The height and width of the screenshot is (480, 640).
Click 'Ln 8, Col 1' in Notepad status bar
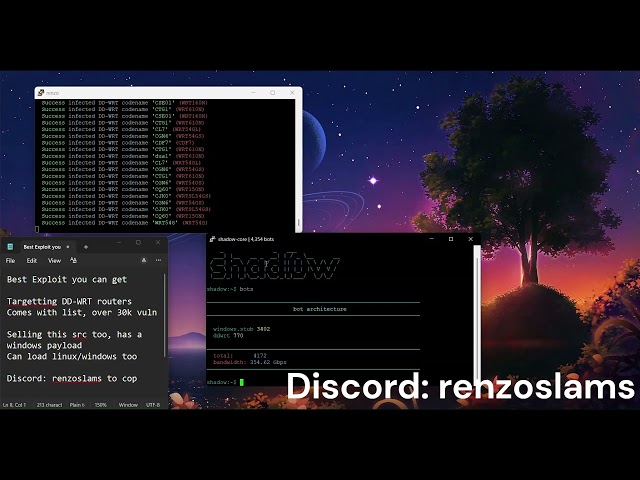coord(14,405)
